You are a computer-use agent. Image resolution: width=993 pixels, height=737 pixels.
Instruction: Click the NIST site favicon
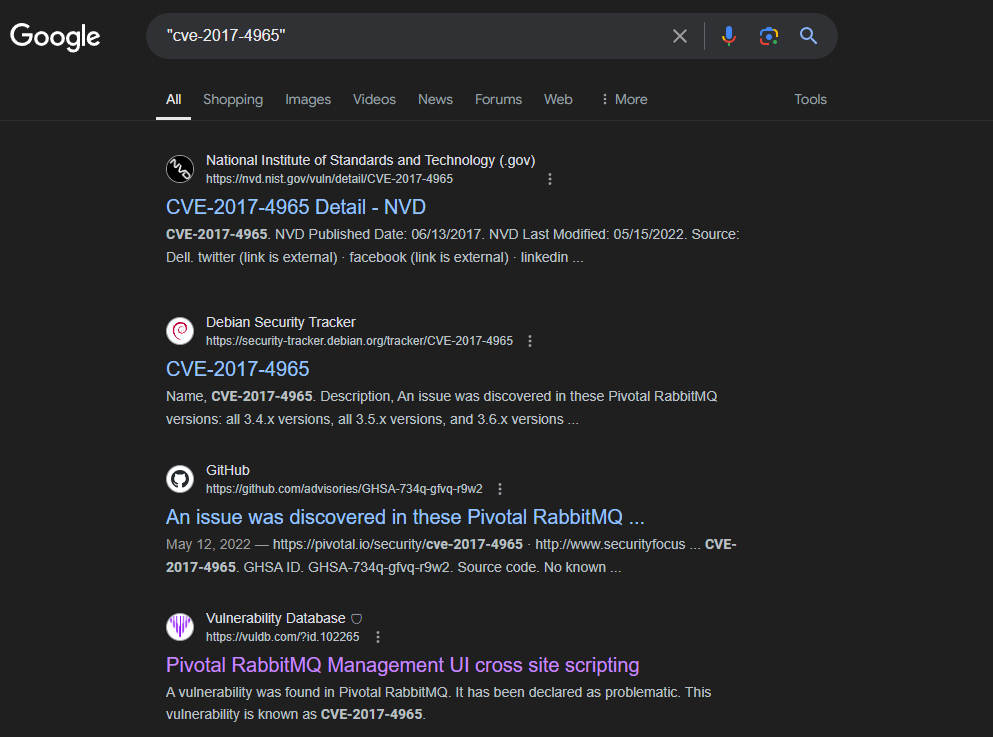180,169
